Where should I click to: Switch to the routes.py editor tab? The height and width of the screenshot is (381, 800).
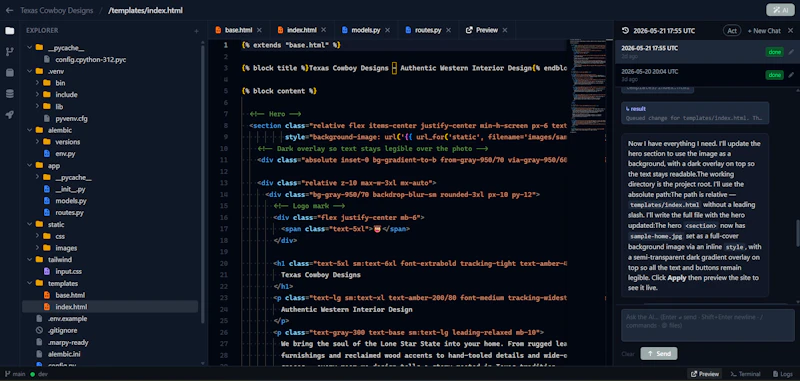(x=428, y=30)
